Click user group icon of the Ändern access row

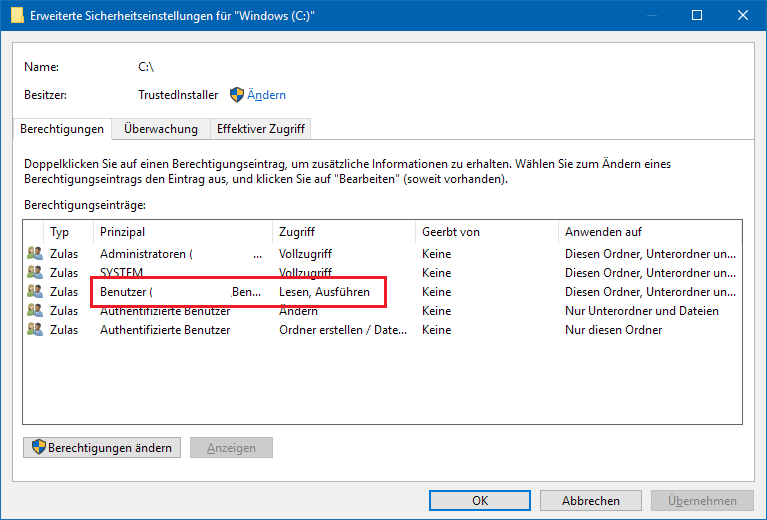pyautogui.click(x=35, y=310)
